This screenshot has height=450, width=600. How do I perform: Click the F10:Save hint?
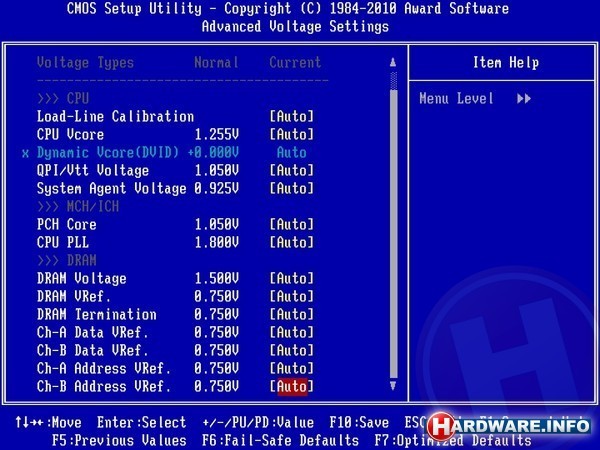pyautogui.click(x=359, y=422)
